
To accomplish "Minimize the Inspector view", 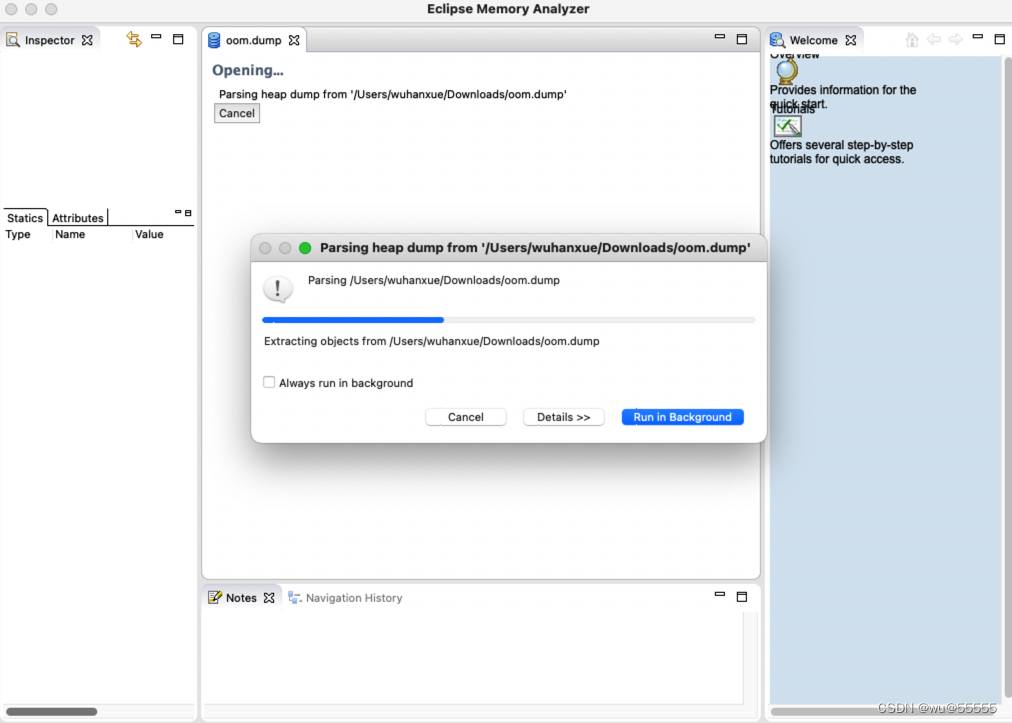I will 156,37.
